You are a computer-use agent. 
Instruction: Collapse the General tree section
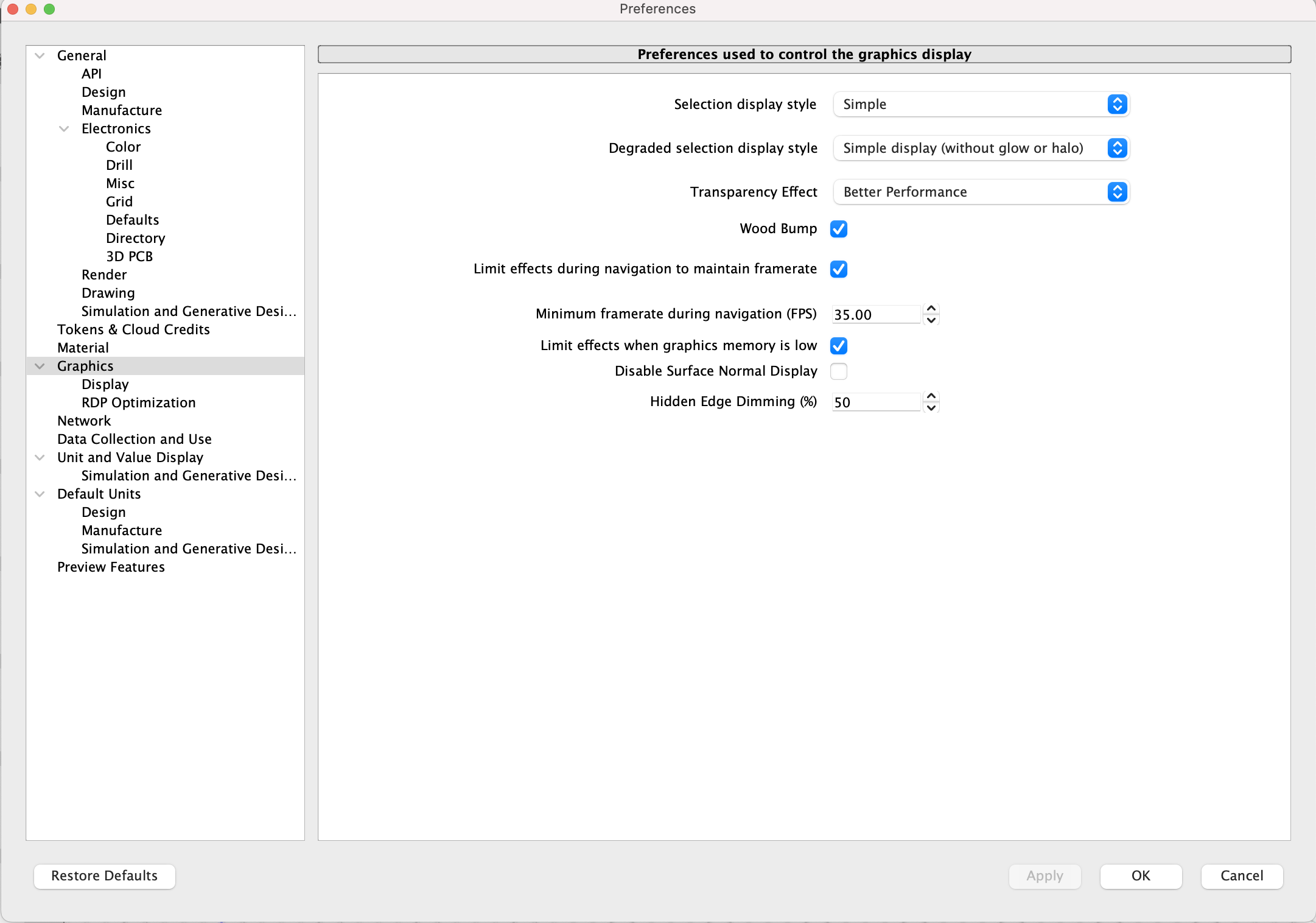[40, 55]
